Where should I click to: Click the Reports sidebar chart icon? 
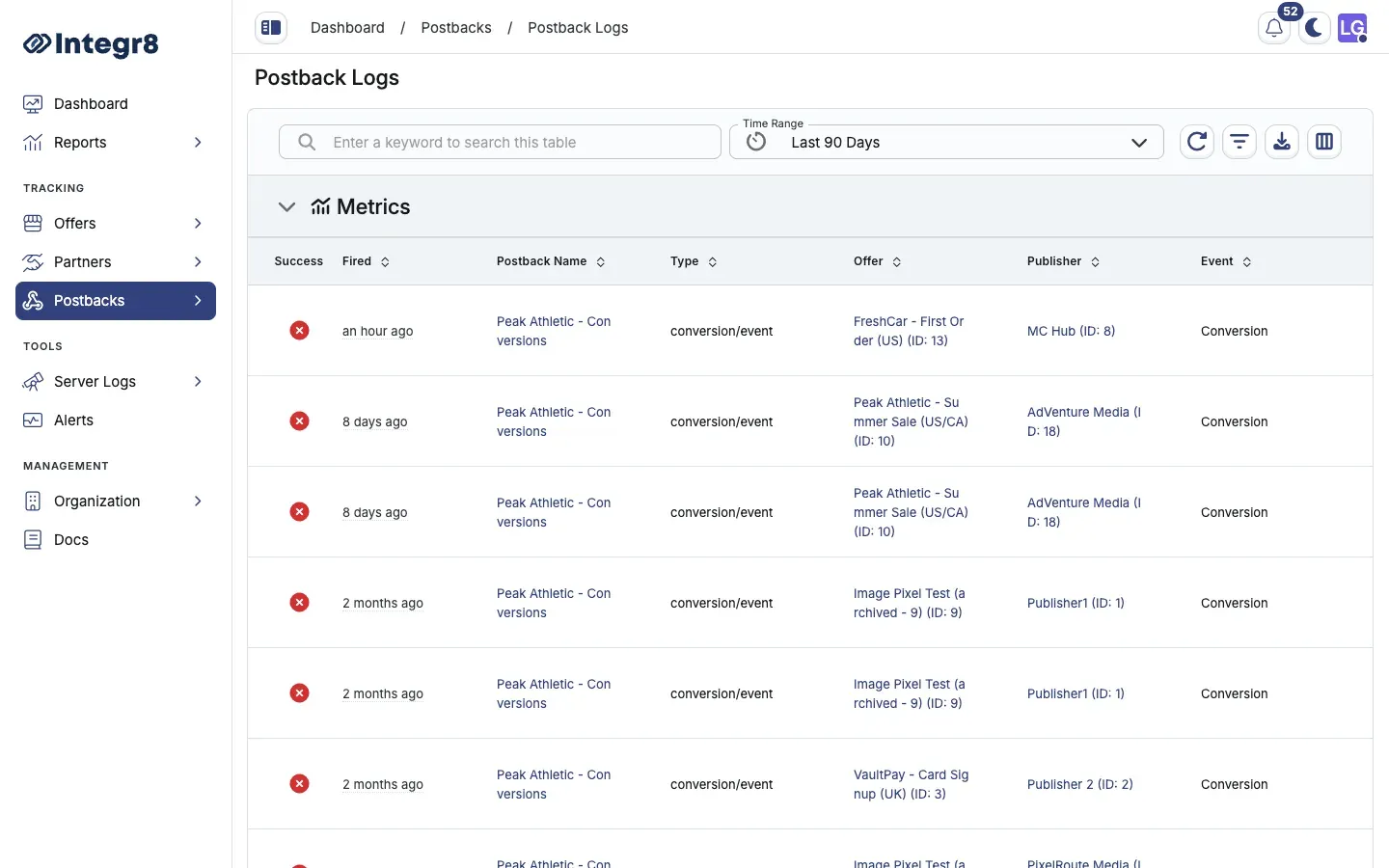33,143
